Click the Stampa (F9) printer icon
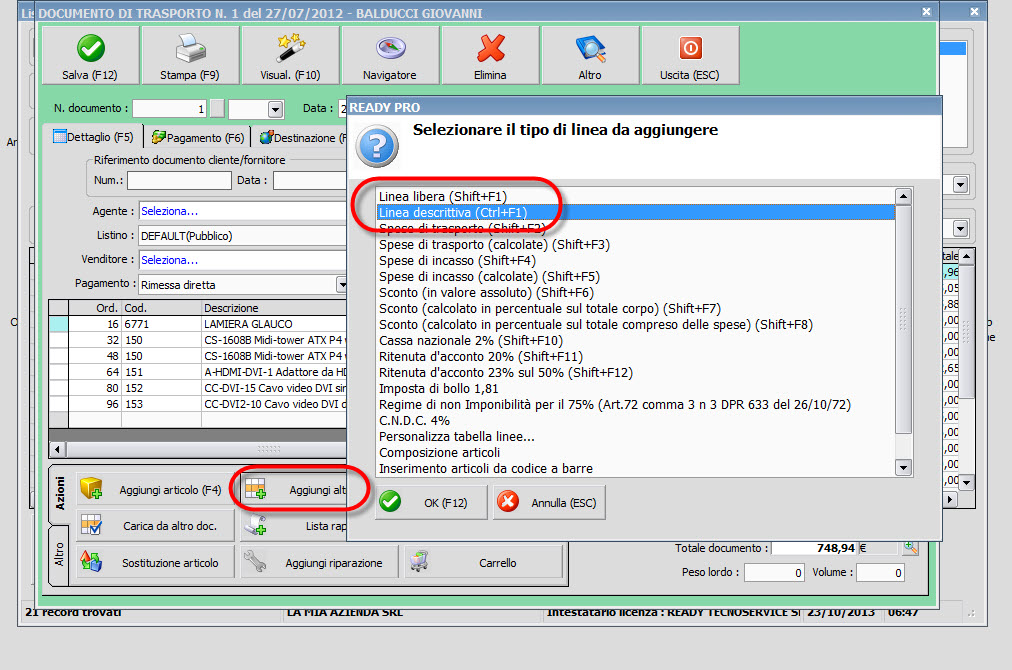Image resolution: width=1012 pixels, height=670 pixels. click(190, 48)
